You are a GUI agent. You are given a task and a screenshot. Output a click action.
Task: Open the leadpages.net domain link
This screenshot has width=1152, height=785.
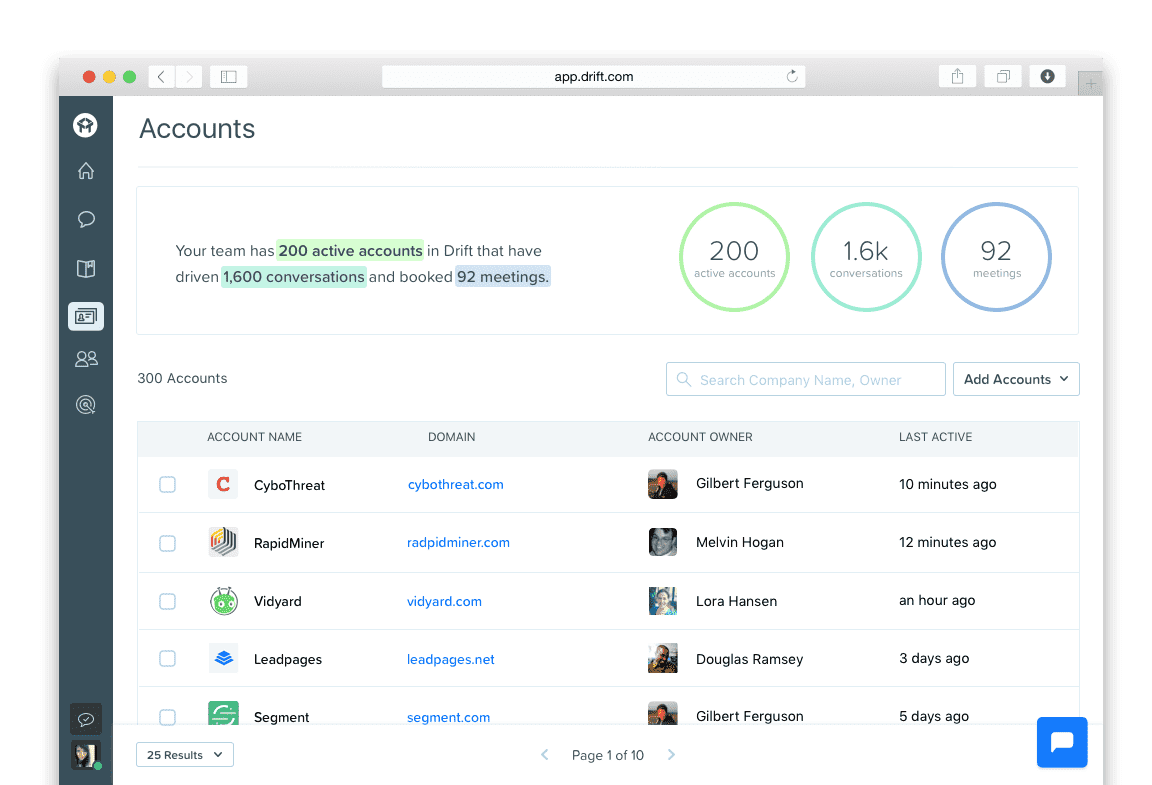click(x=450, y=659)
